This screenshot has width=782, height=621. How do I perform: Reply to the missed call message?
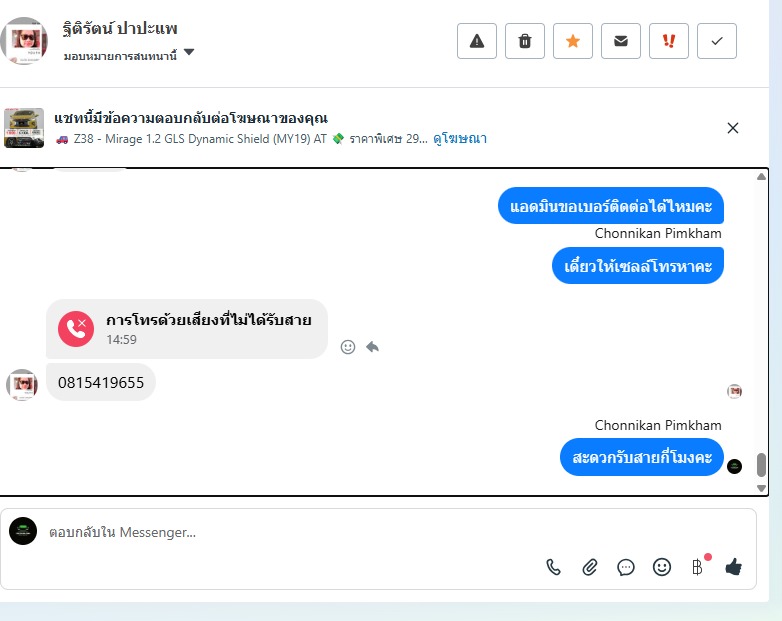click(x=373, y=347)
